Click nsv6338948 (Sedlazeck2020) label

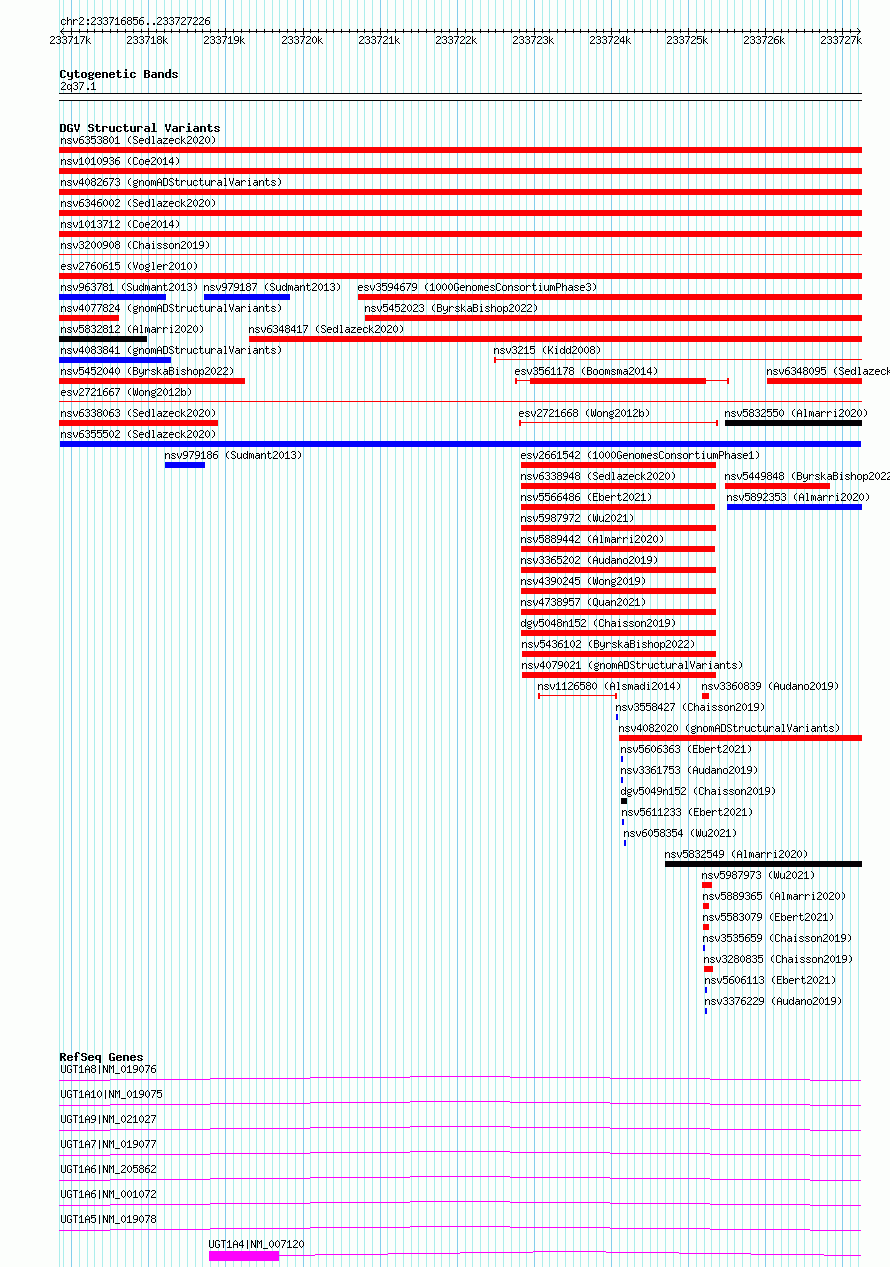click(x=599, y=476)
